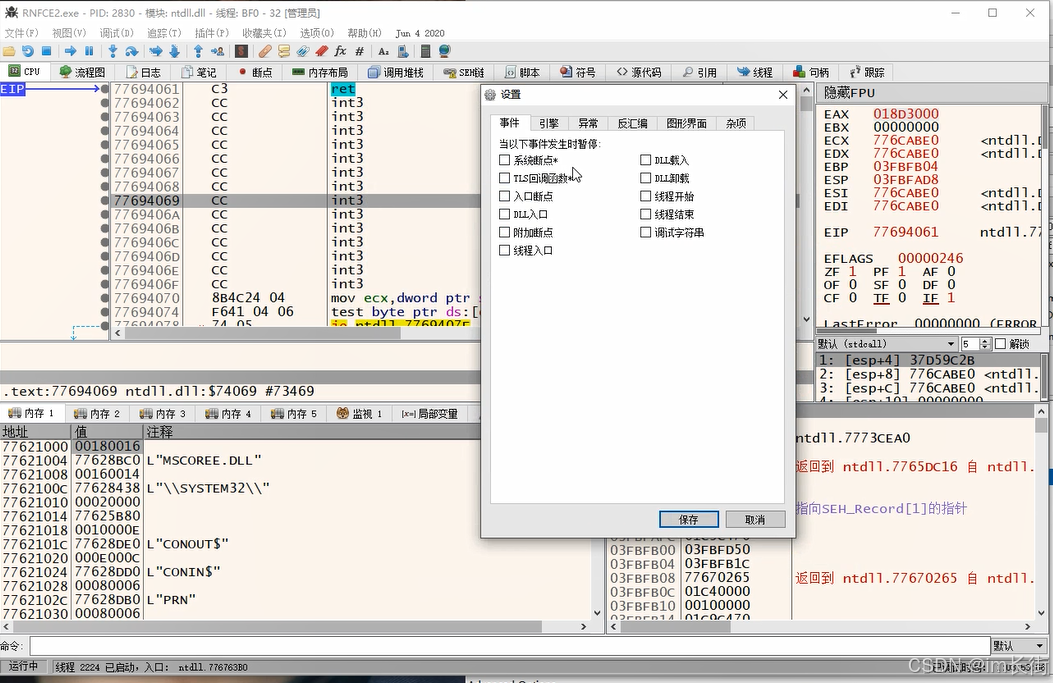Open the 内存布局 main tab

[320, 73]
